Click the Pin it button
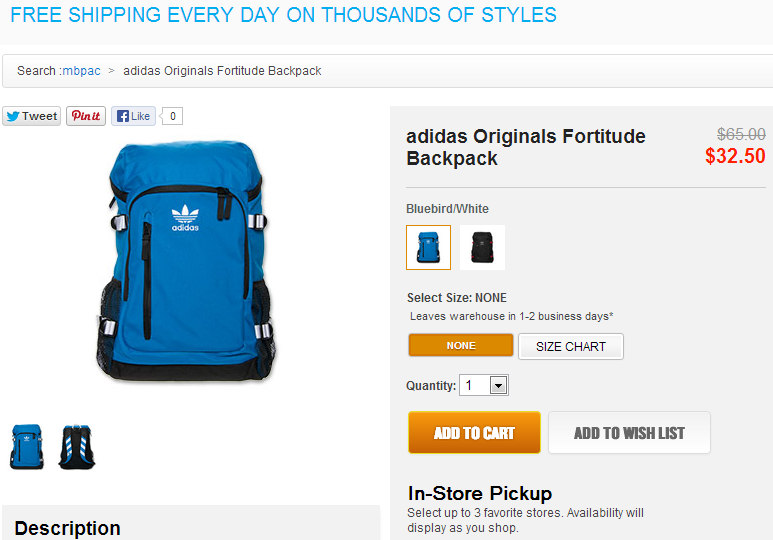773x540 pixels. tap(86, 116)
